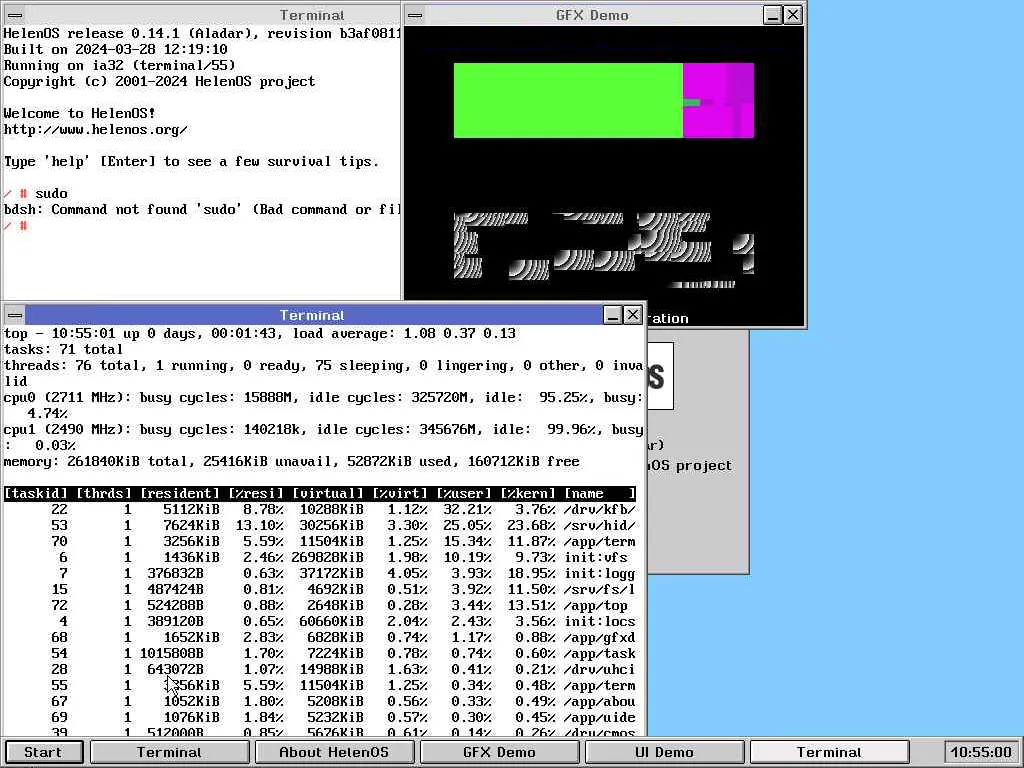1024x768 pixels.
Task: Click the [virtual] column header
Action: pos(328,493)
